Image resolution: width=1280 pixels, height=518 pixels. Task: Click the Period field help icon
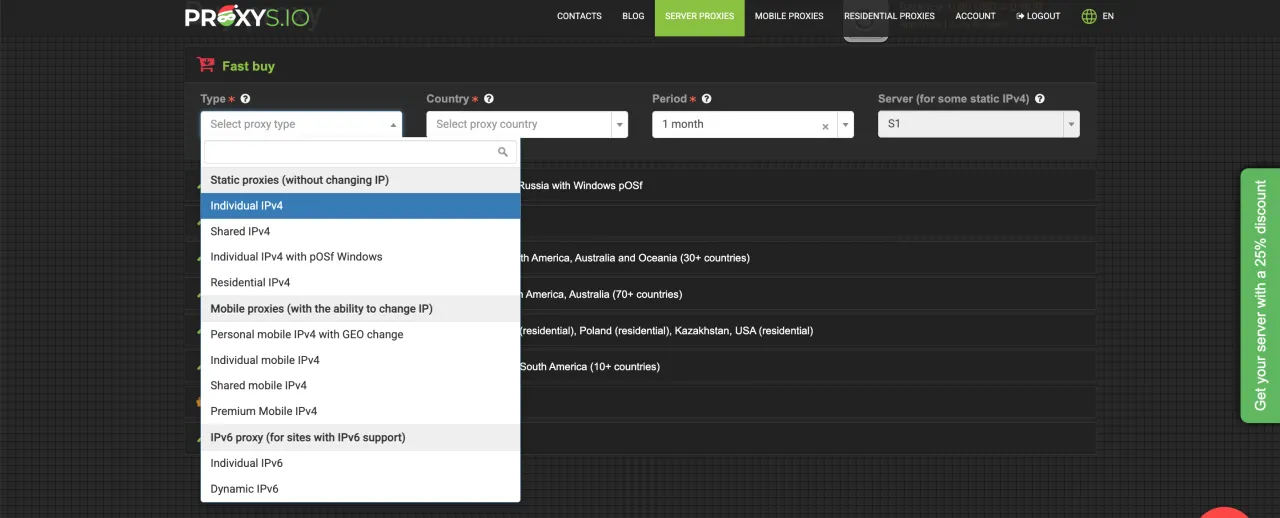707,99
